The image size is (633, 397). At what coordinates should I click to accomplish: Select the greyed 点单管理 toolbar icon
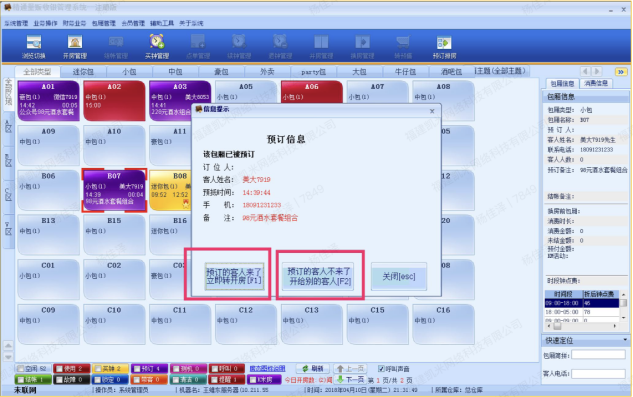[198, 46]
